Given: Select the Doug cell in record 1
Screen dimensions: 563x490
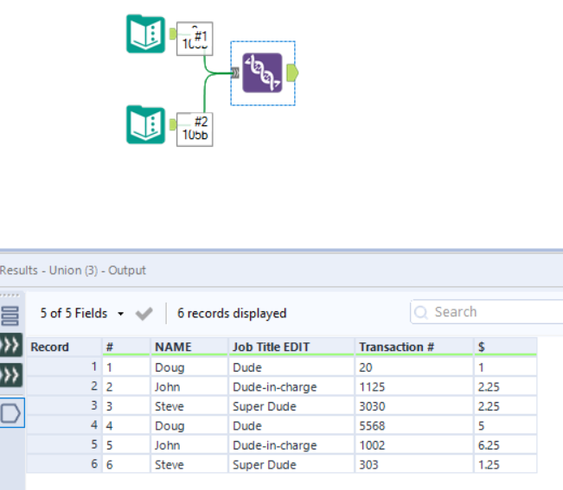Looking at the screenshot, I should [189, 367].
